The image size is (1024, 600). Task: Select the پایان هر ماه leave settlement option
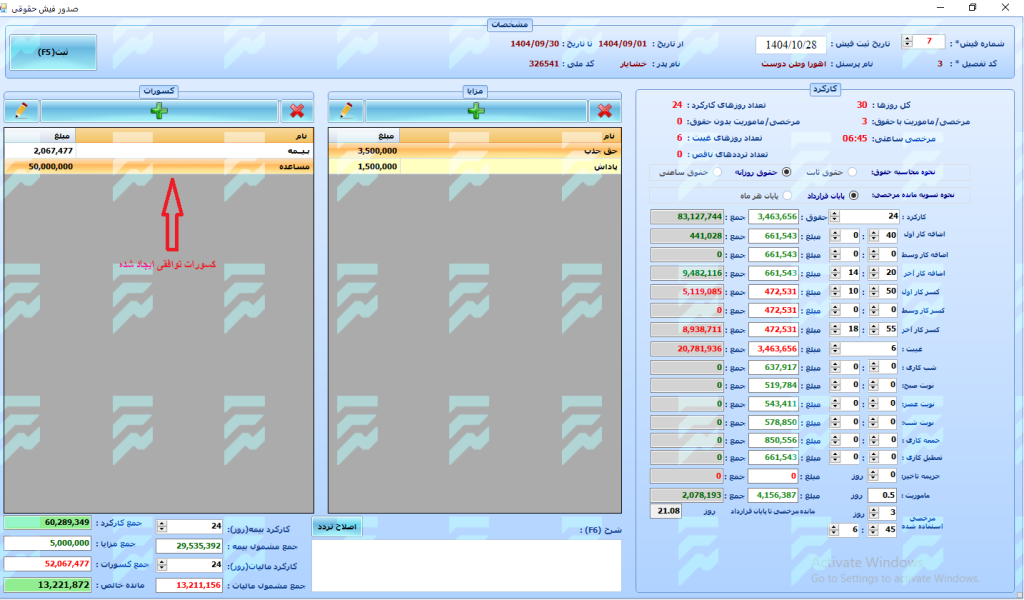tap(786, 195)
